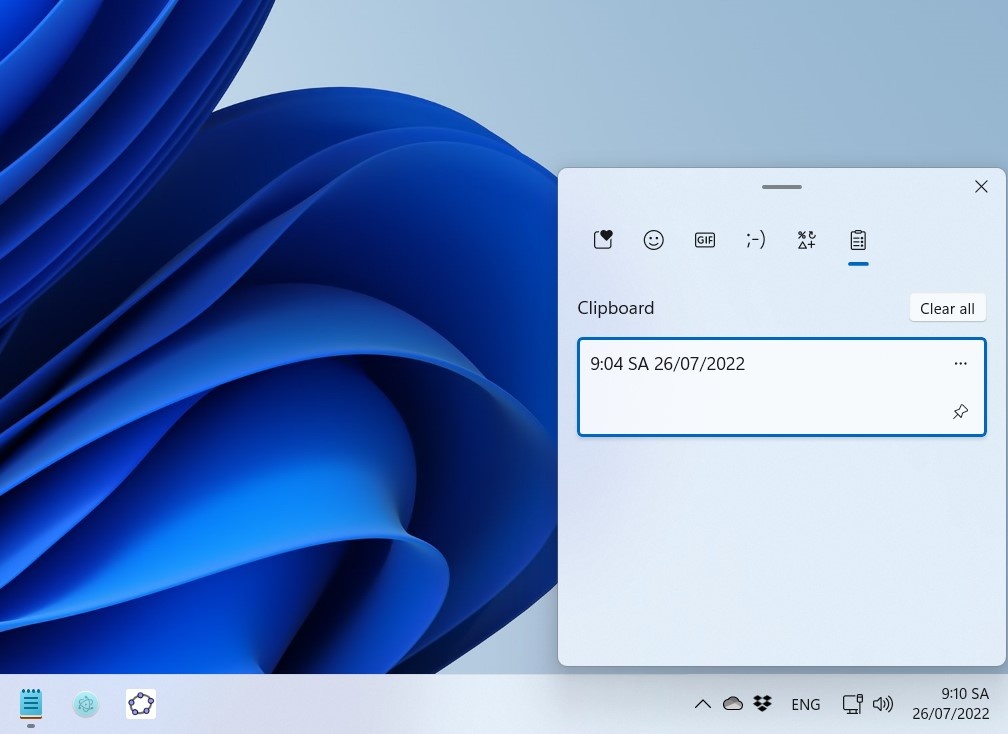Switch to the symbols tab
The height and width of the screenshot is (734, 1008).
pos(806,240)
